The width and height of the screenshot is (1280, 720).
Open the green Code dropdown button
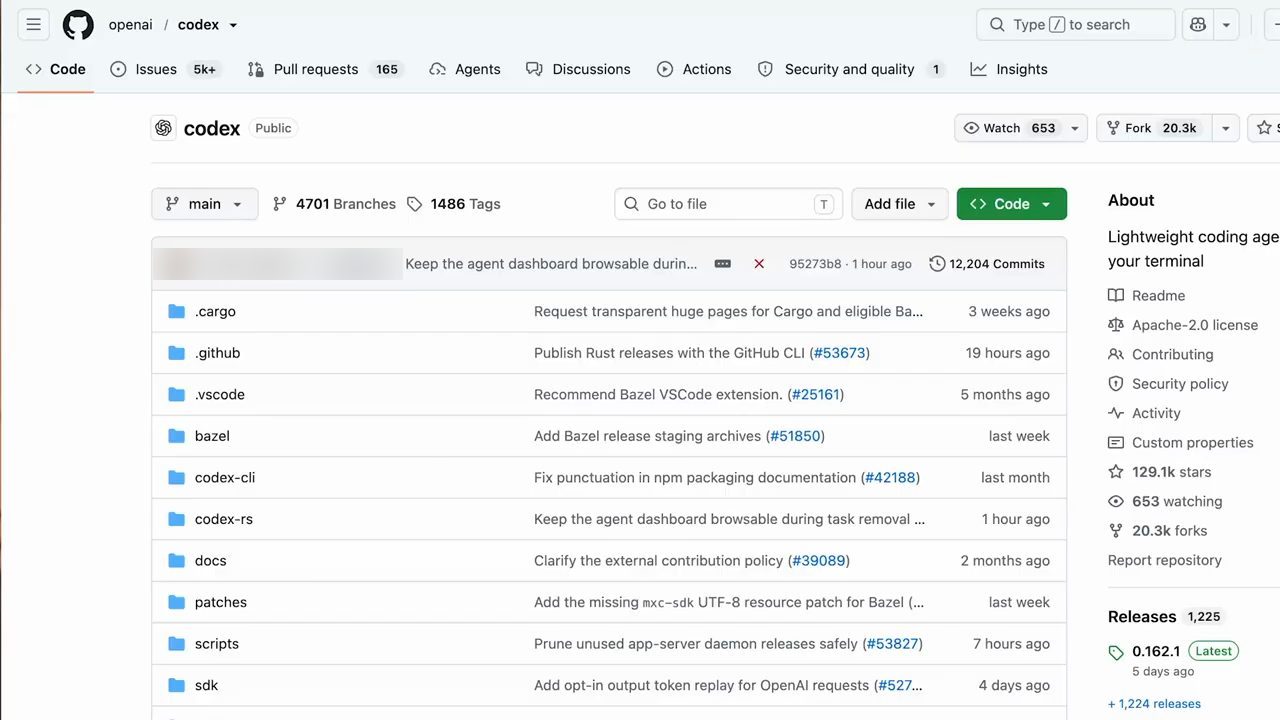point(1012,204)
